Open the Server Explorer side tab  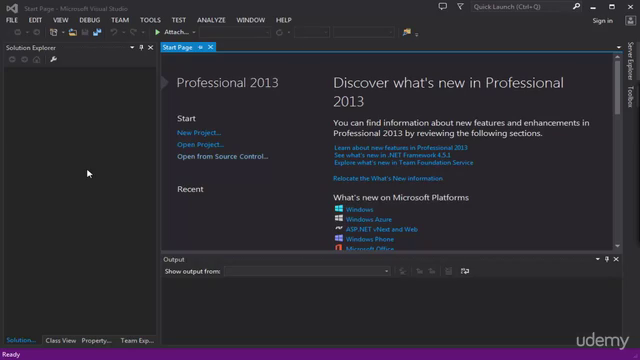631,61
